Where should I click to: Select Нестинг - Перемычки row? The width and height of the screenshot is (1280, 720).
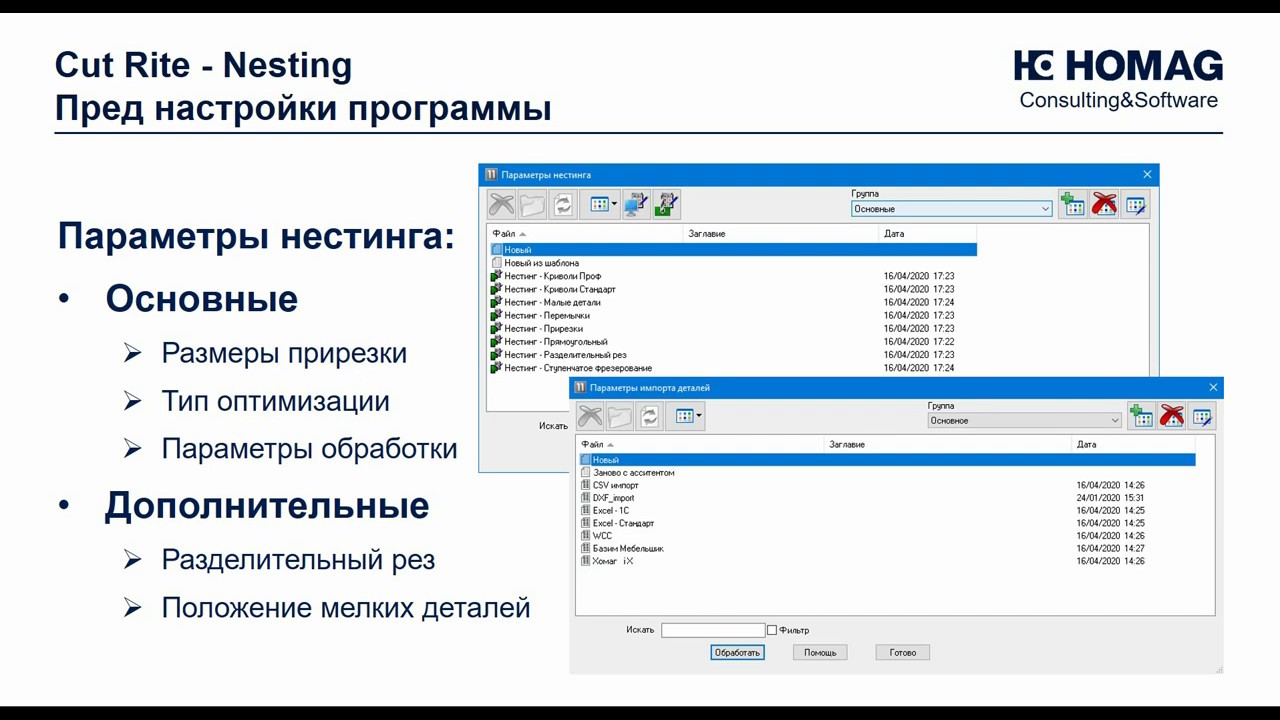tap(732, 315)
